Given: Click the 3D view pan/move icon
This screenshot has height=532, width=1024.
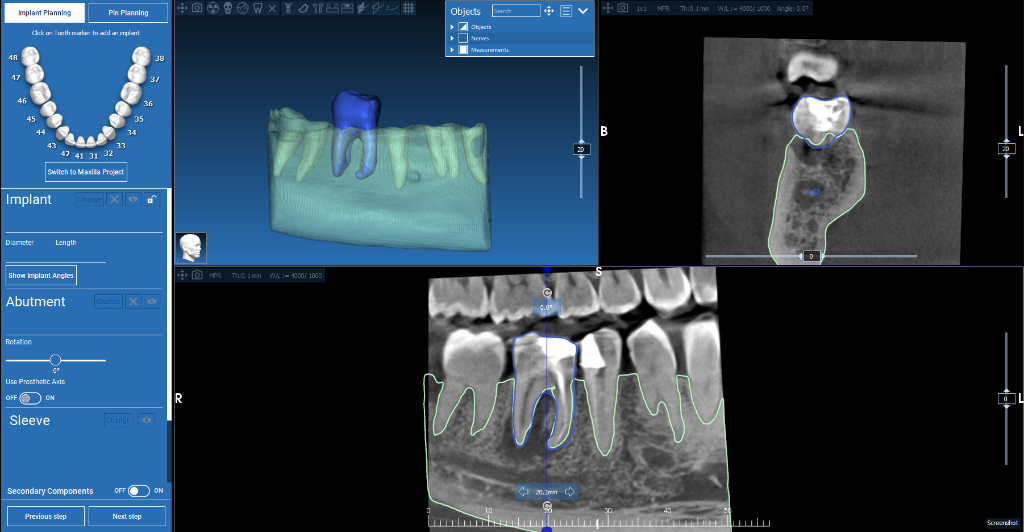Looking at the screenshot, I should tap(182, 8).
